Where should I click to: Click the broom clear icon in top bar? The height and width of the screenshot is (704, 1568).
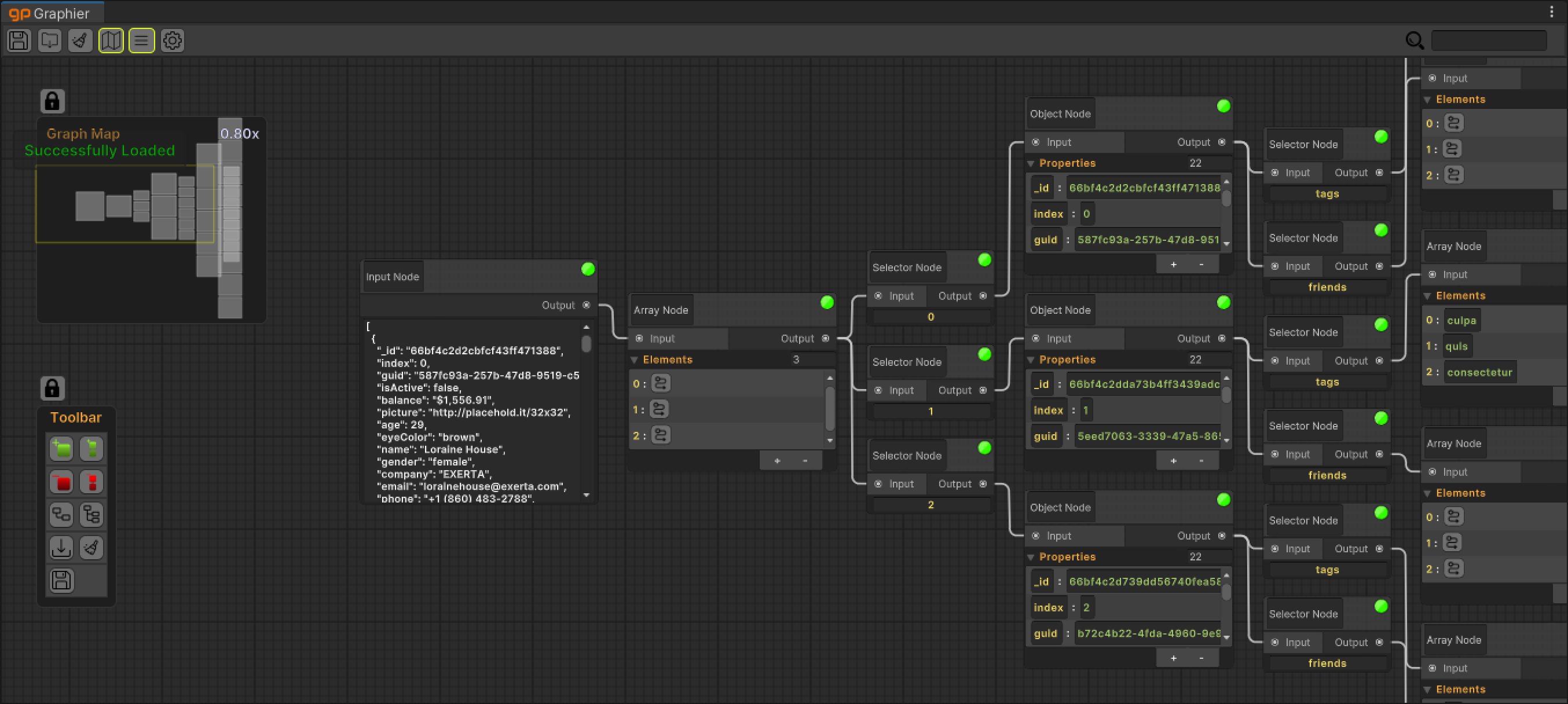pos(80,41)
